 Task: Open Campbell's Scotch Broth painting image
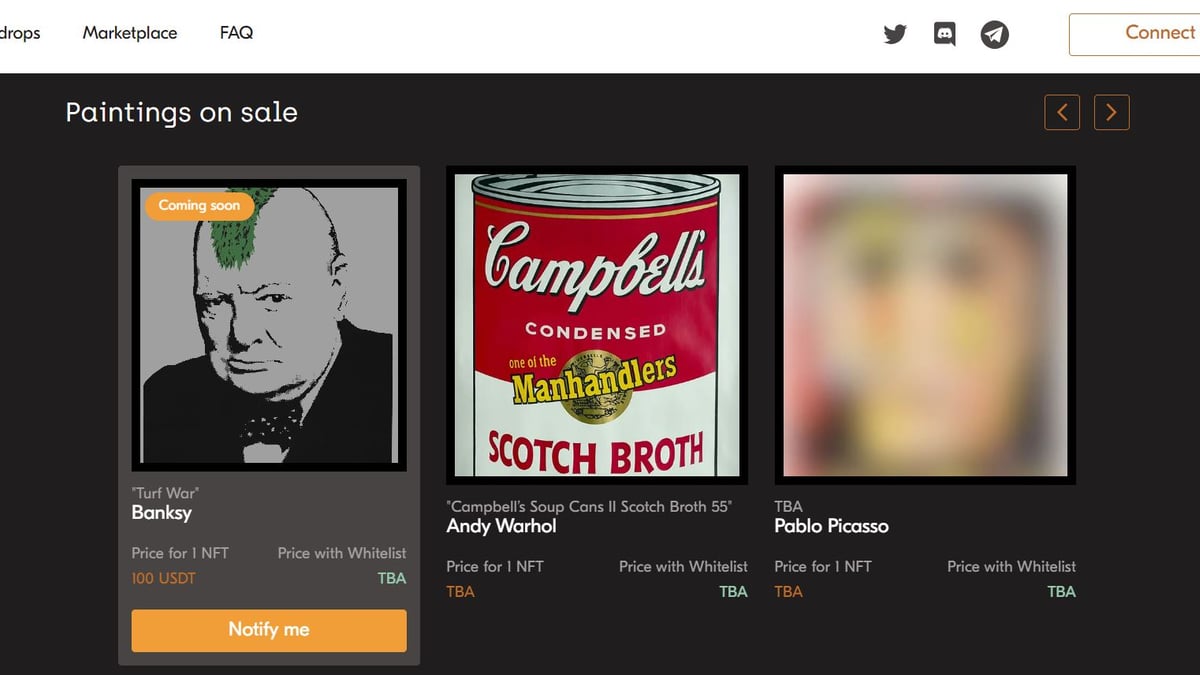[597, 325]
